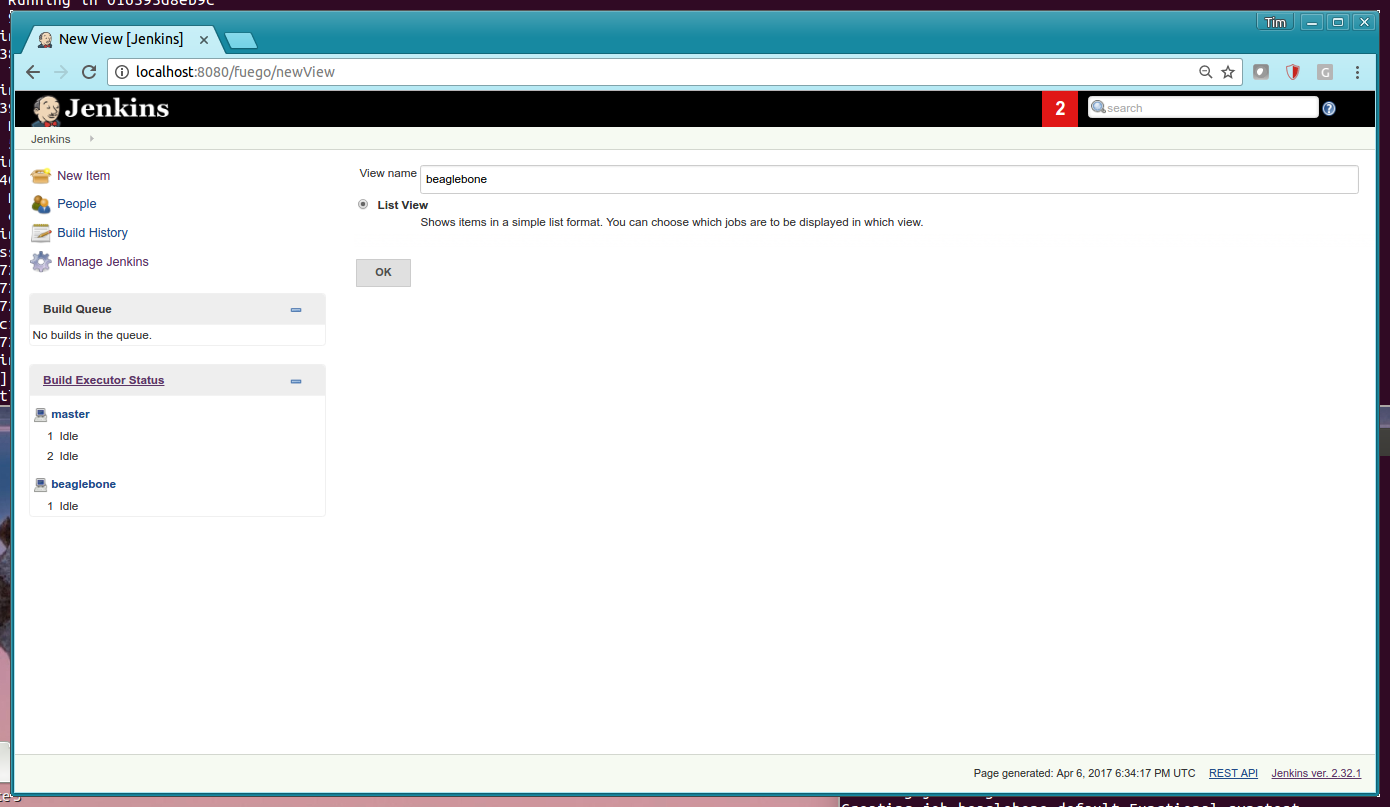
Task: Reload the page with refresh icon
Action: coord(89,72)
